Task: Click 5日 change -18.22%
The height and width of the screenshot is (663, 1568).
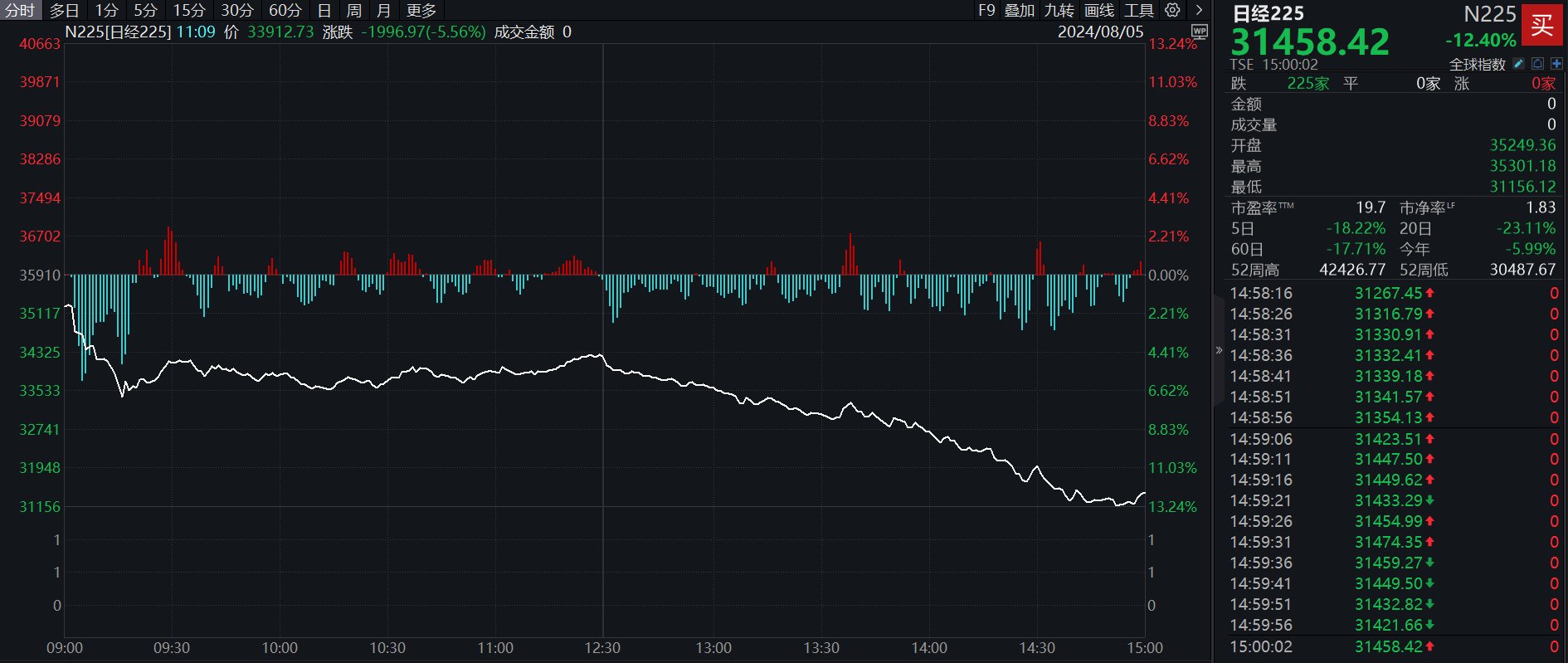Action: pyautogui.click(x=1356, y=228)
